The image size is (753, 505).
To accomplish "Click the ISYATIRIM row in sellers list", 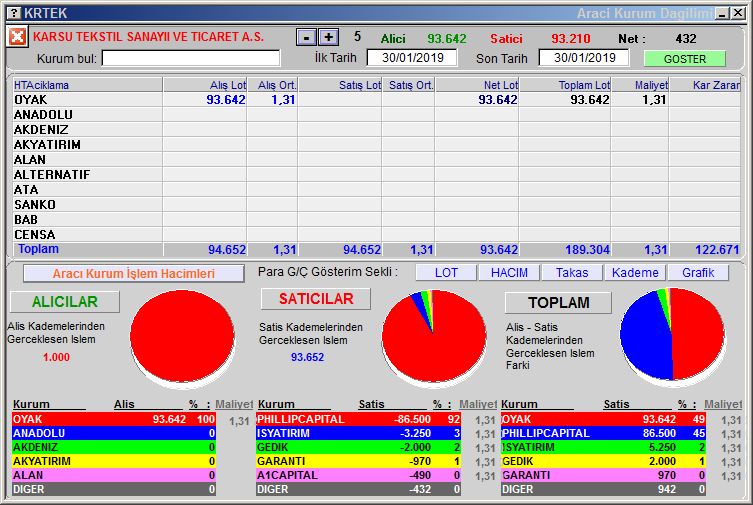I will point(358,433).
